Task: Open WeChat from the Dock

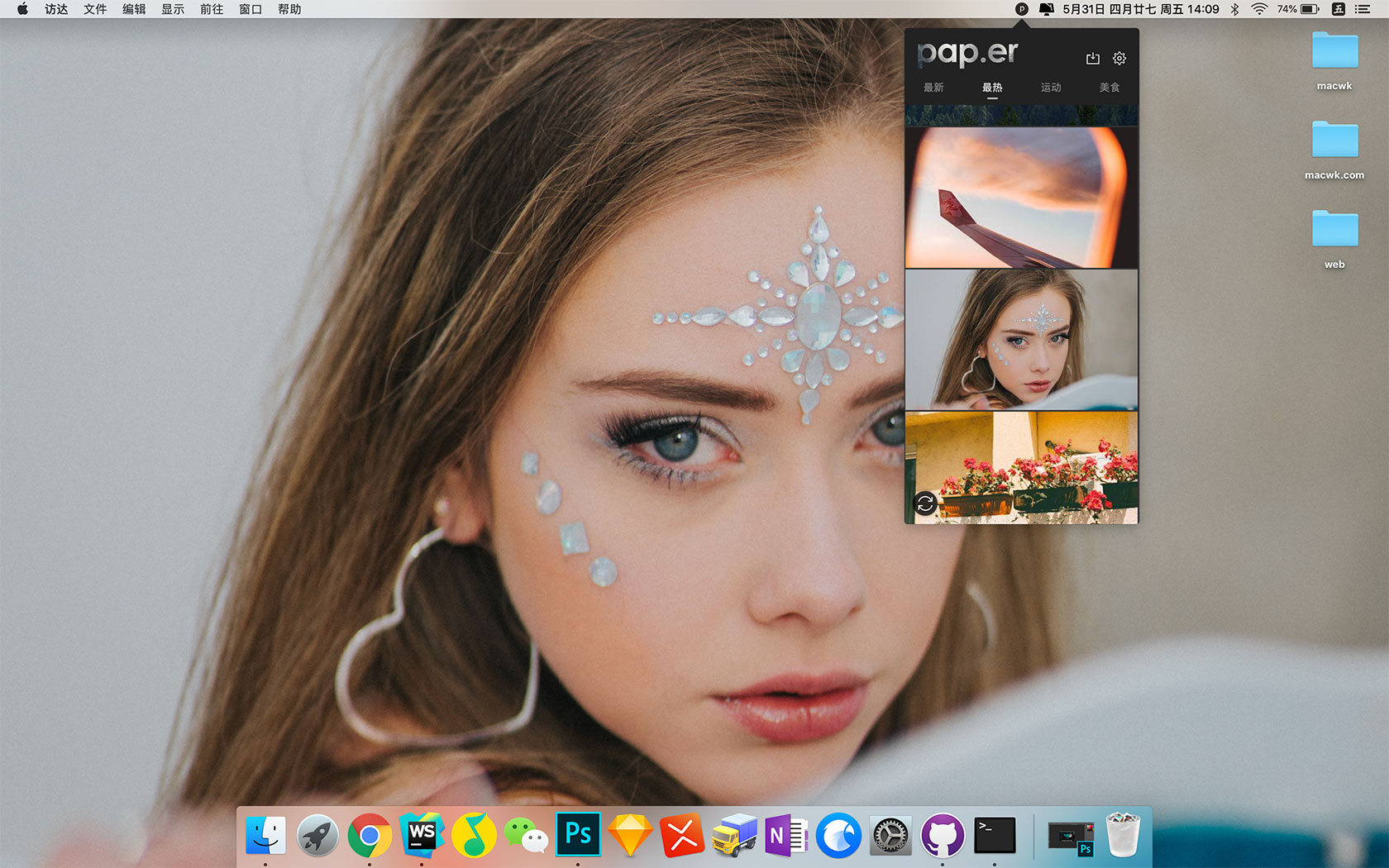Action: [x=526, y=836]
